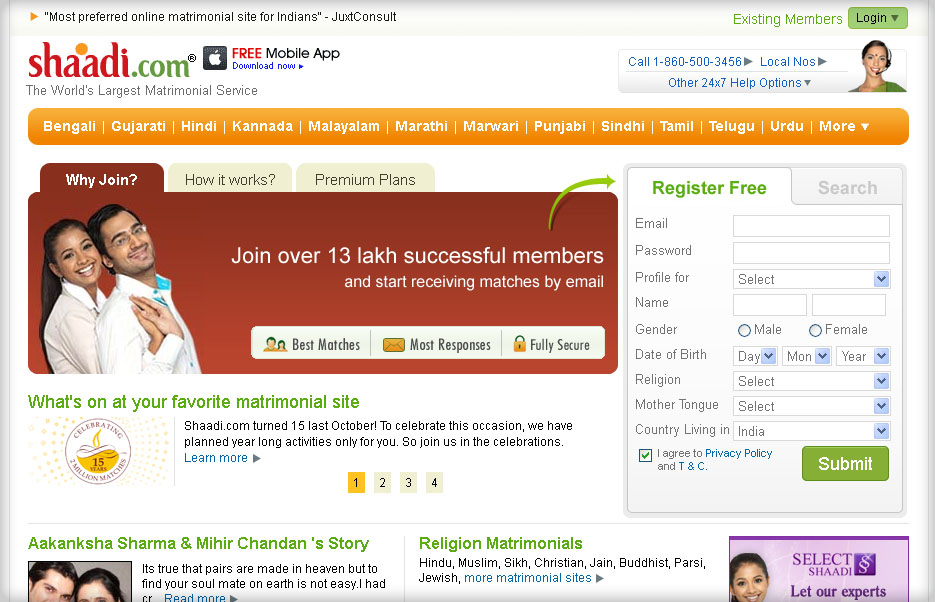This screenshot has width=935, height=602.
Task: Open the Profile for dropdown
Action: click(811, 279)
